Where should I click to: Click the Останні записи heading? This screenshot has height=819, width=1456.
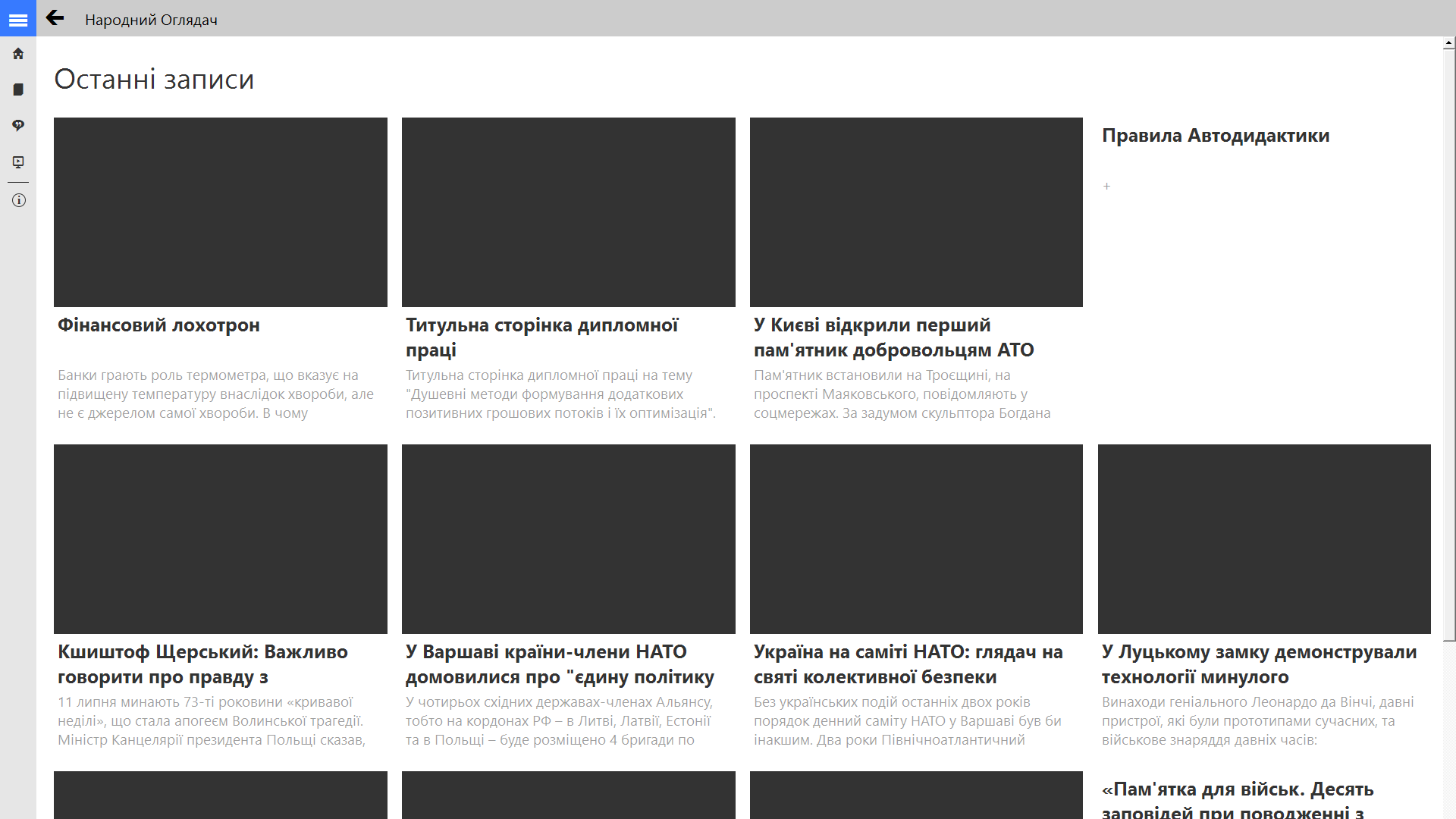click(154, 80)
